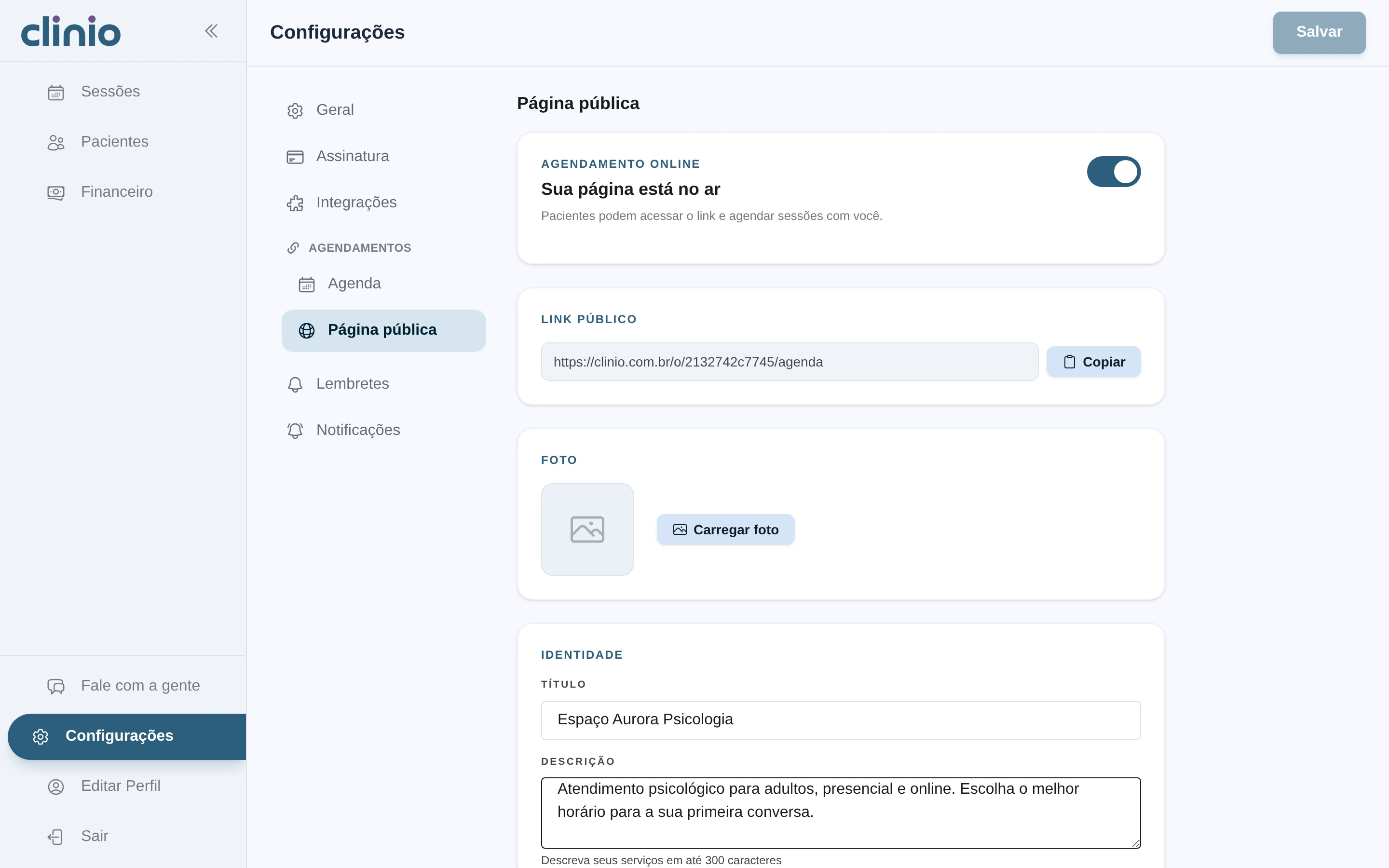Click the Financeiro label in sidebar
Viewport: 1389px width, 868px height.
(x=117, y=192)
